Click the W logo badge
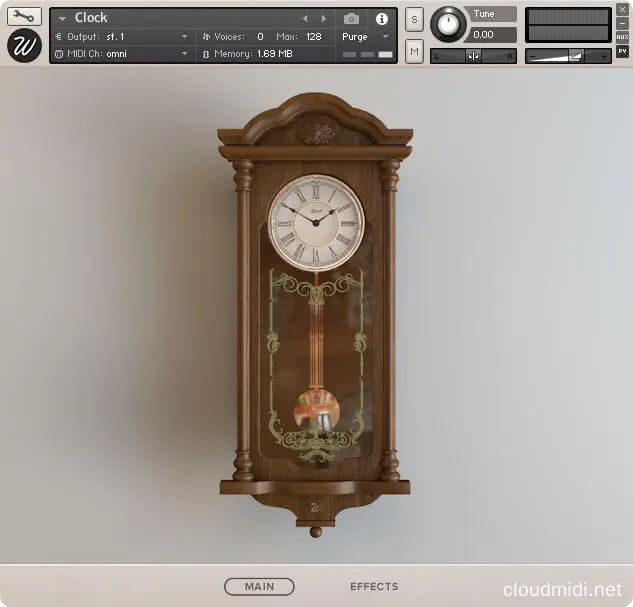633x607 pixels. coord(24,46)
